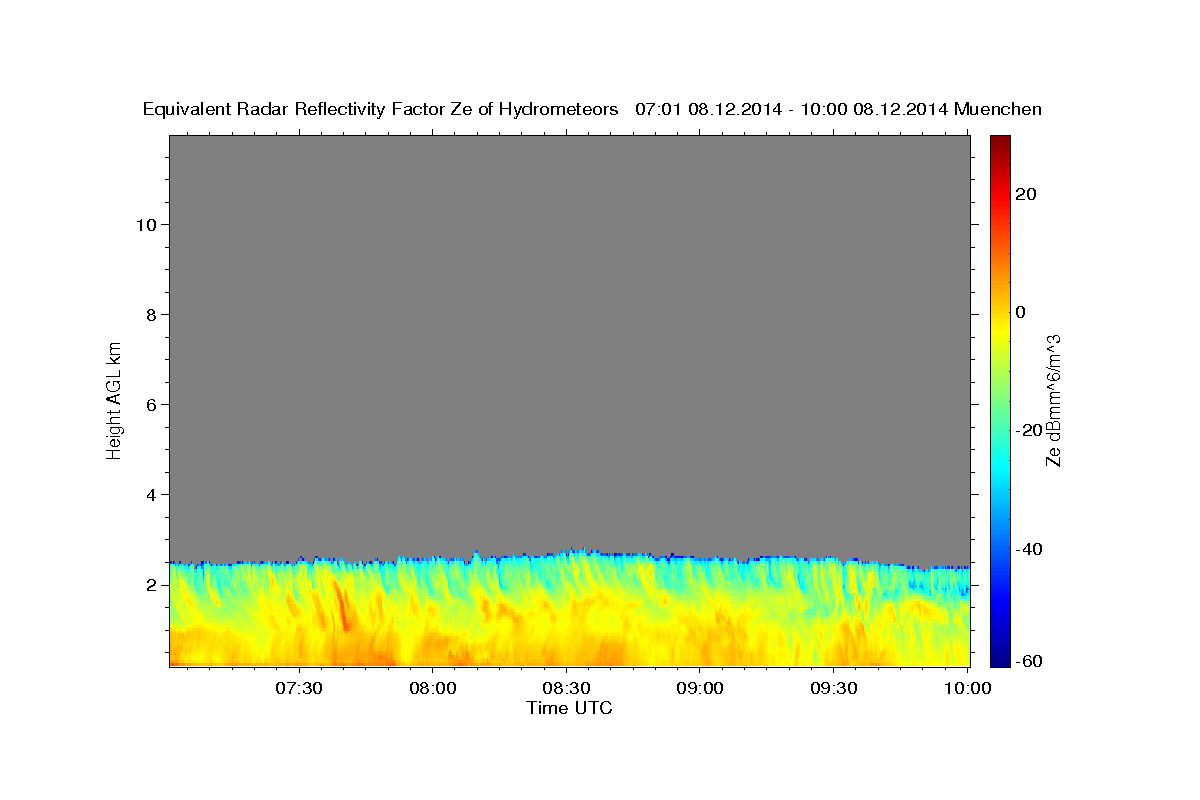Screen dimensions: 1200x800
Task: Click the height tick label 6
Action: click(150, 404)
